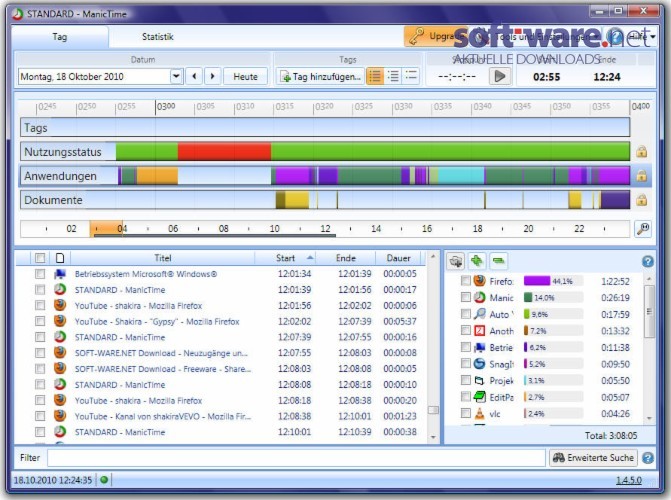This screenshot has height=500, width=671.
Task: Check YouTube Kanal von shakiraVEVO row checkbox
Action: [x=40, y=416]
